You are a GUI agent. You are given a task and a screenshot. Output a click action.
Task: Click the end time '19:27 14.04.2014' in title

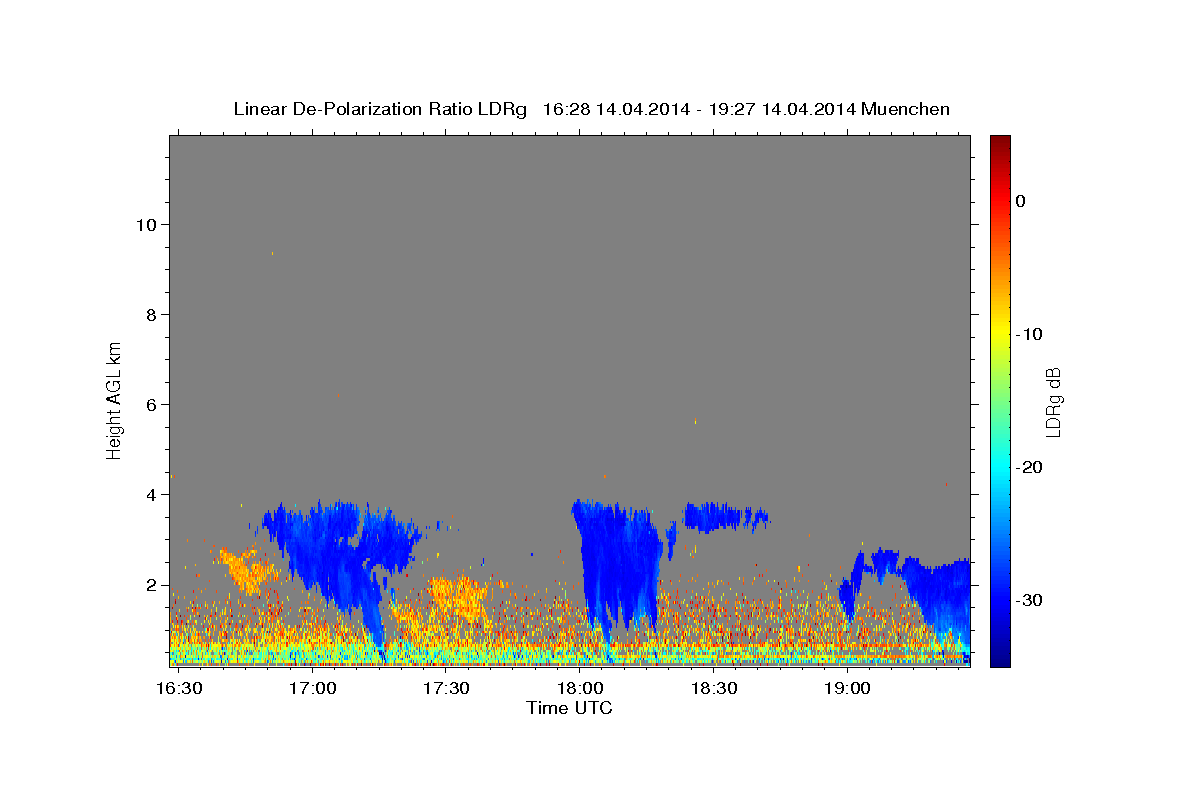point(781,109)
